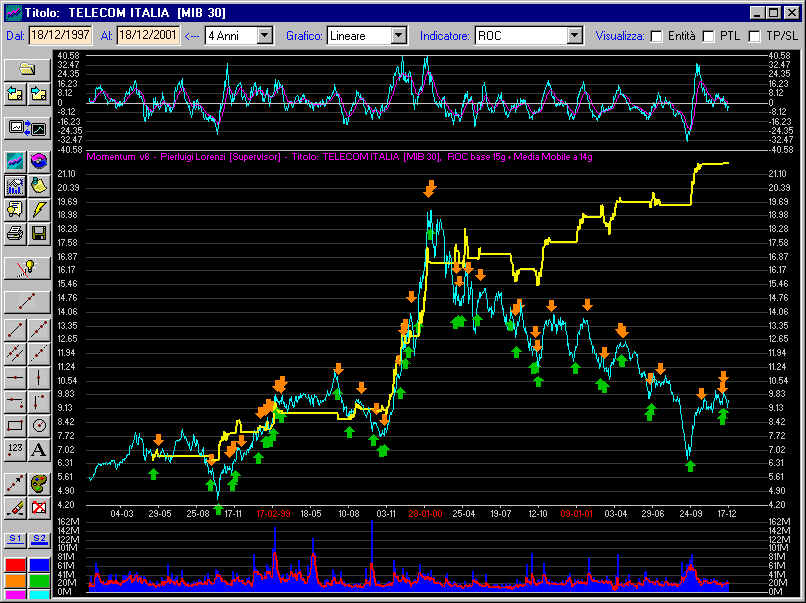Select the parallel lines channel tool
This screenshot has width=806, height=603.
click(x=15, y=354)
